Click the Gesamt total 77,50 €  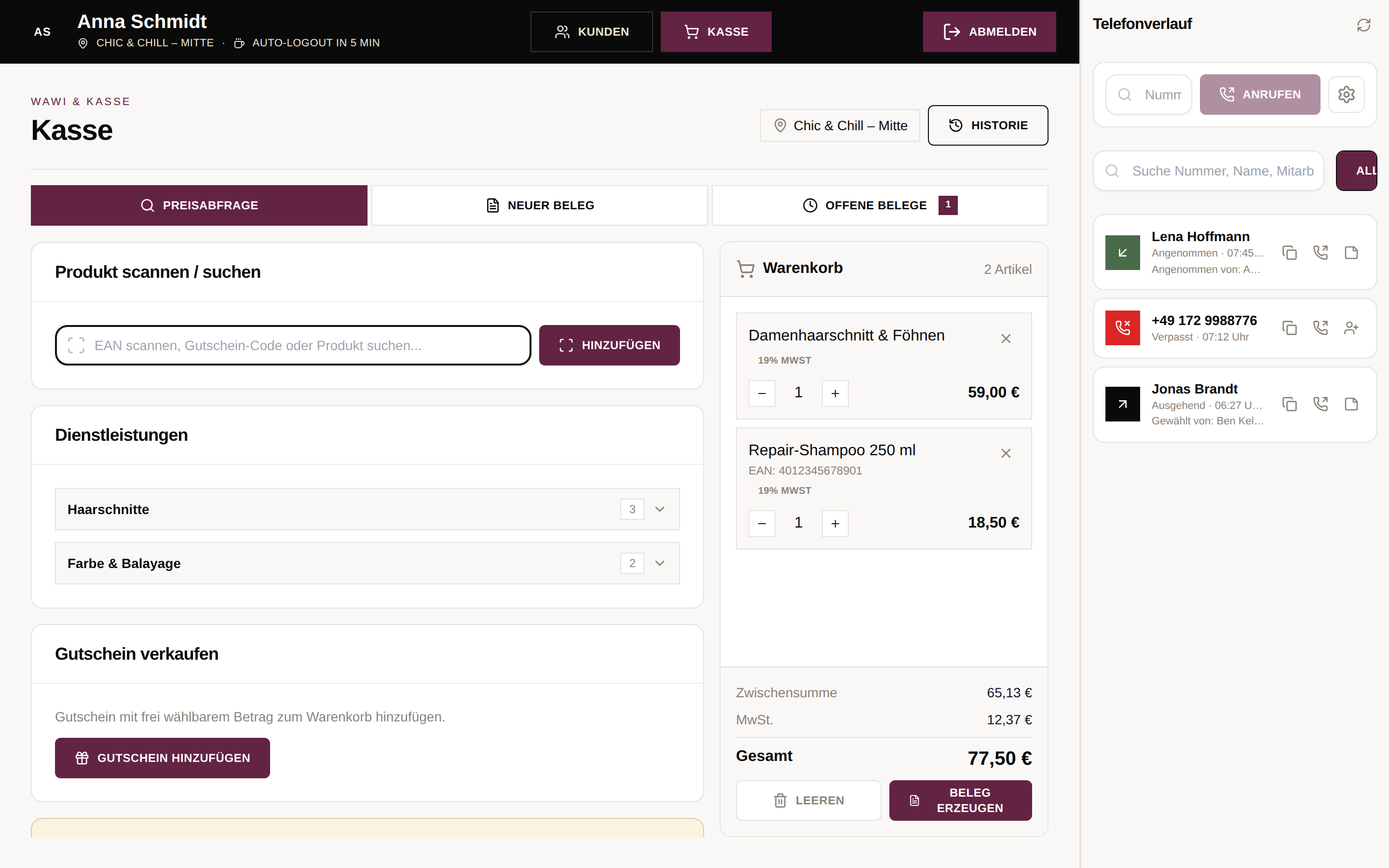coord(999,759)
